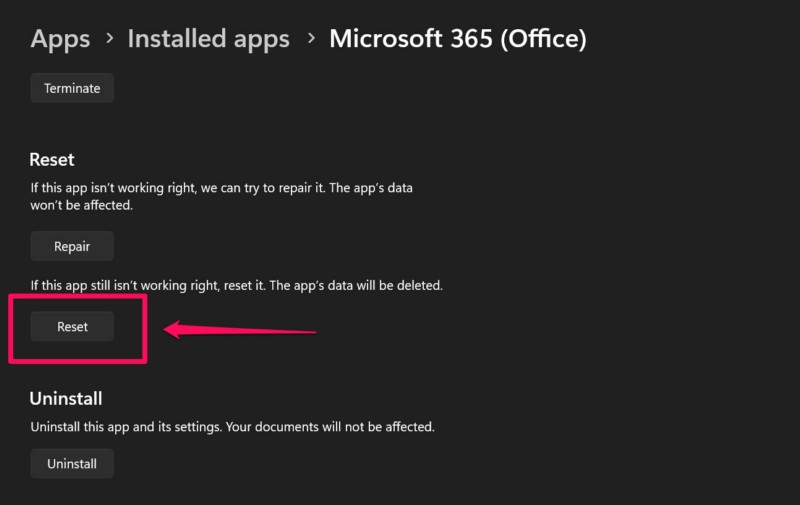The width and height of the screenshot is (800, 505).
Task: Click the Uninstall button
Action: coord(72,463)
